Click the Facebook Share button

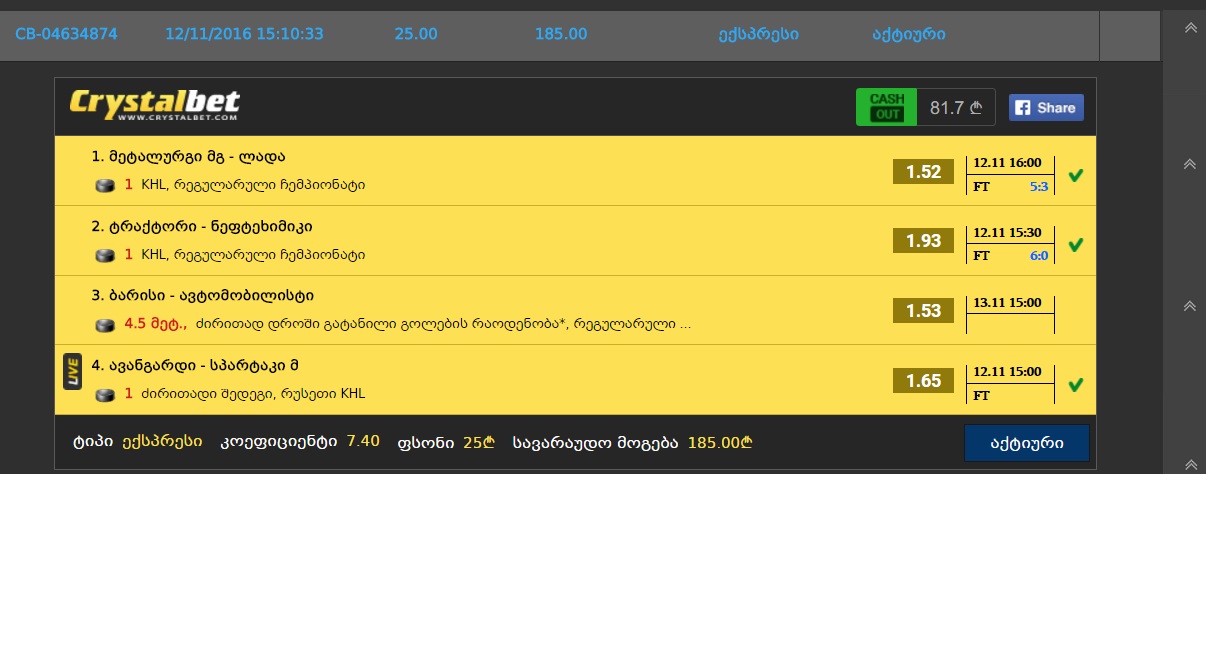pyautogui.click(x=1046, y=107)
